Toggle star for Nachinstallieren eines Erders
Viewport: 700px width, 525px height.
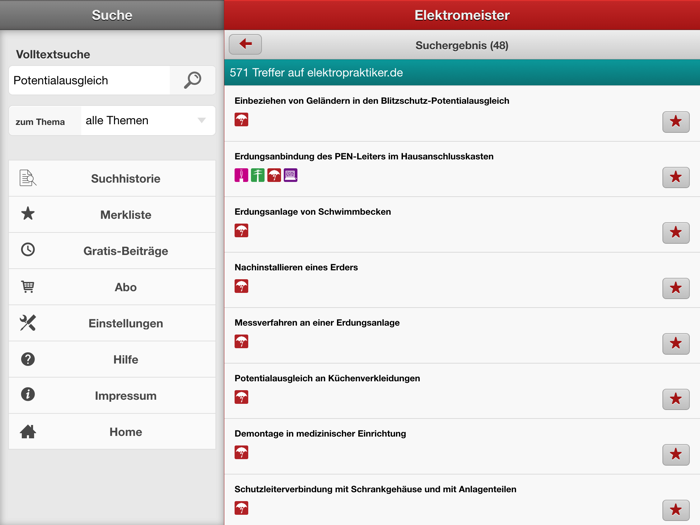(x=676, y=288)
